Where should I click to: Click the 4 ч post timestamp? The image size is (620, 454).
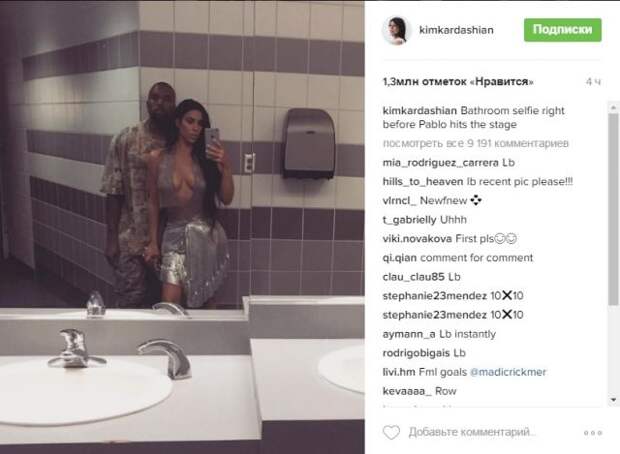pos(594,82)
